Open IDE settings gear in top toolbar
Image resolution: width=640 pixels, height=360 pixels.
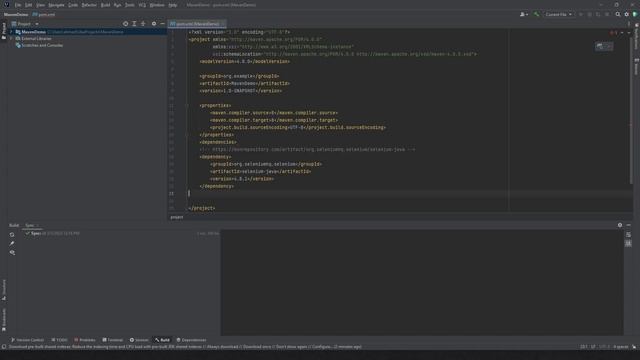click(627, 14)
